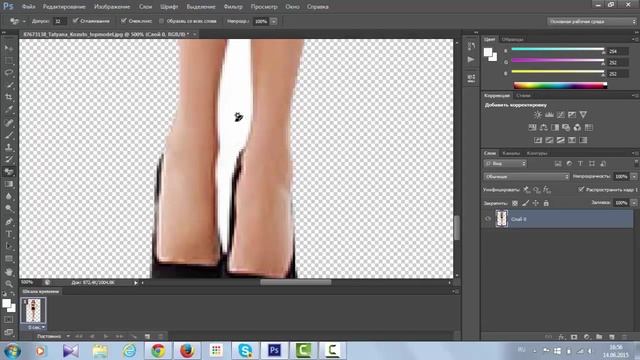Viewport: 640px width, 360px height.
Task: Open the Изображение menu
Action: [112, 7]
